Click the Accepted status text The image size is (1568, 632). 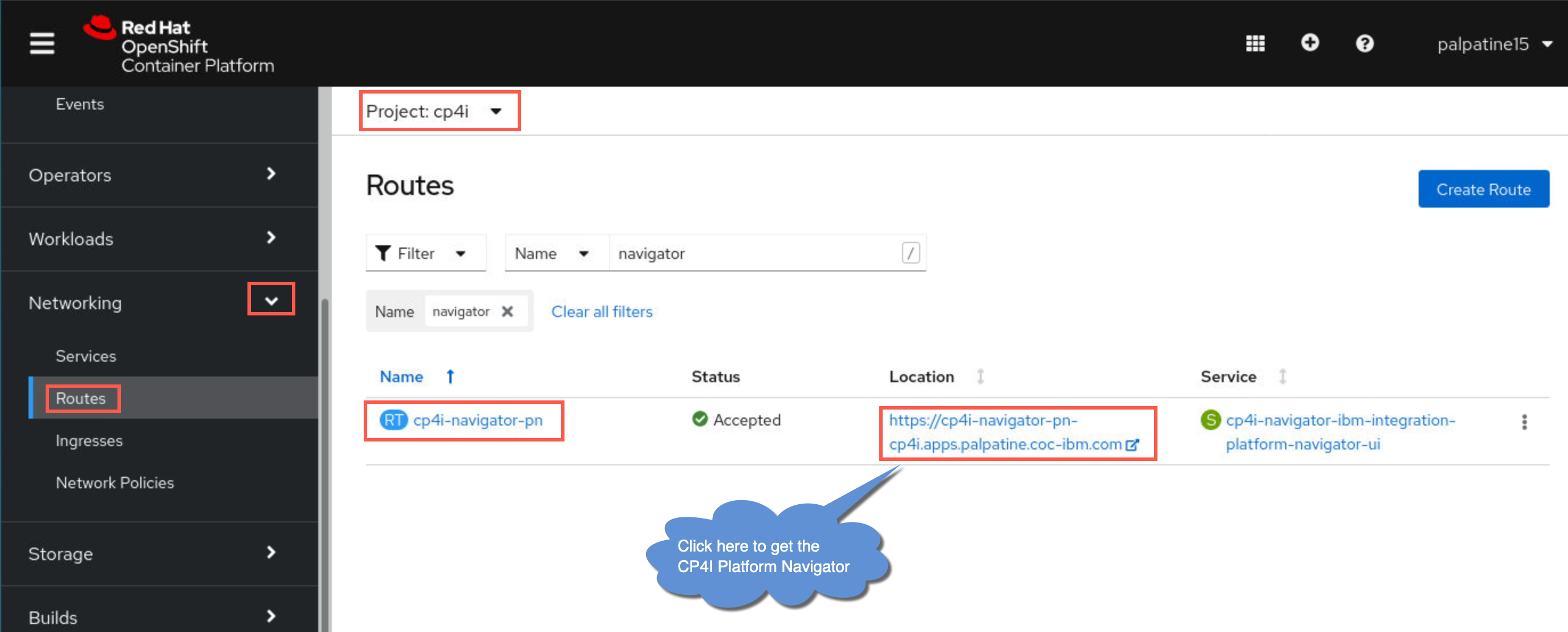(x=747, y=420)
